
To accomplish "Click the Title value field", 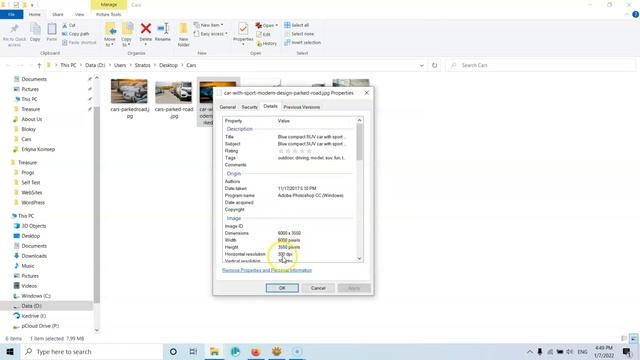I will [312, 137].
